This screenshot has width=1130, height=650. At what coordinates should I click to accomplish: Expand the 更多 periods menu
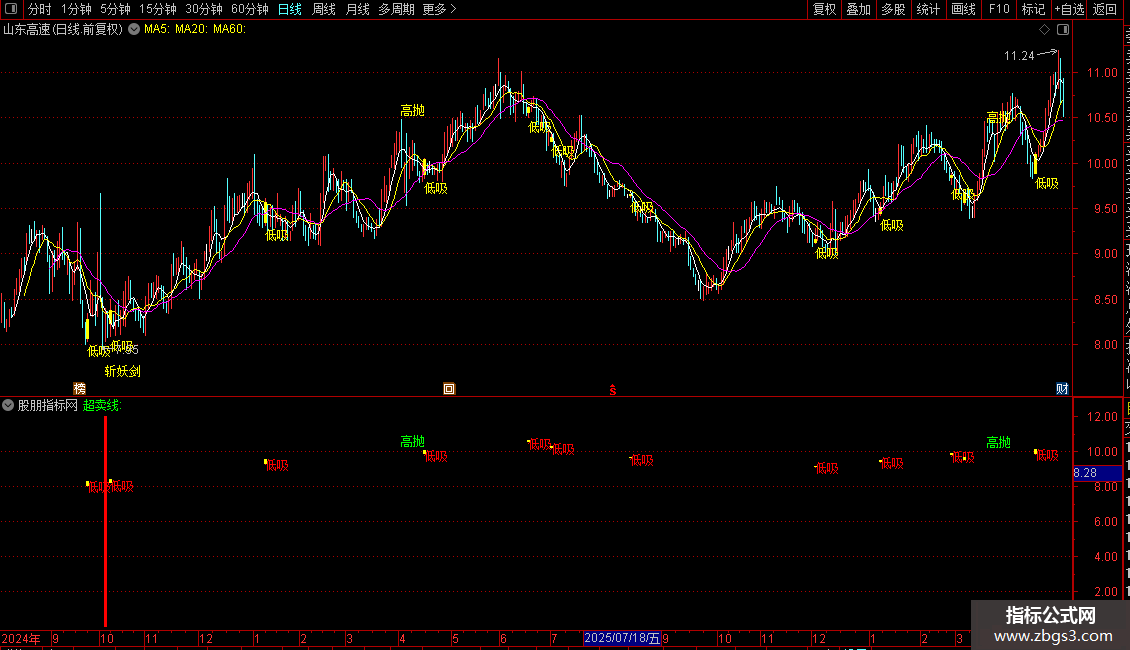tap(440, 9)
